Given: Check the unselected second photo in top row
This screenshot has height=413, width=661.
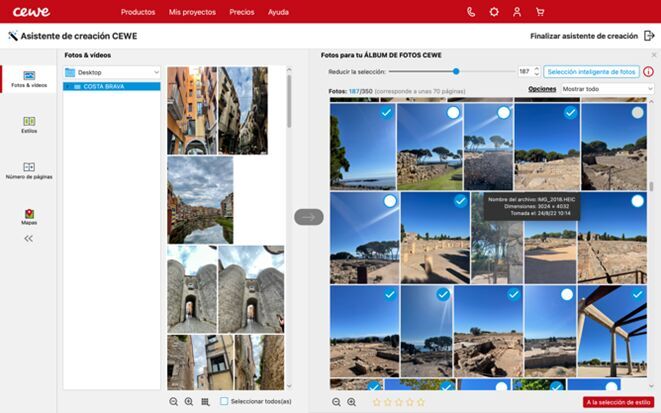Looking at the screenshot, I should pyautogui.click(x=453, y=113).
